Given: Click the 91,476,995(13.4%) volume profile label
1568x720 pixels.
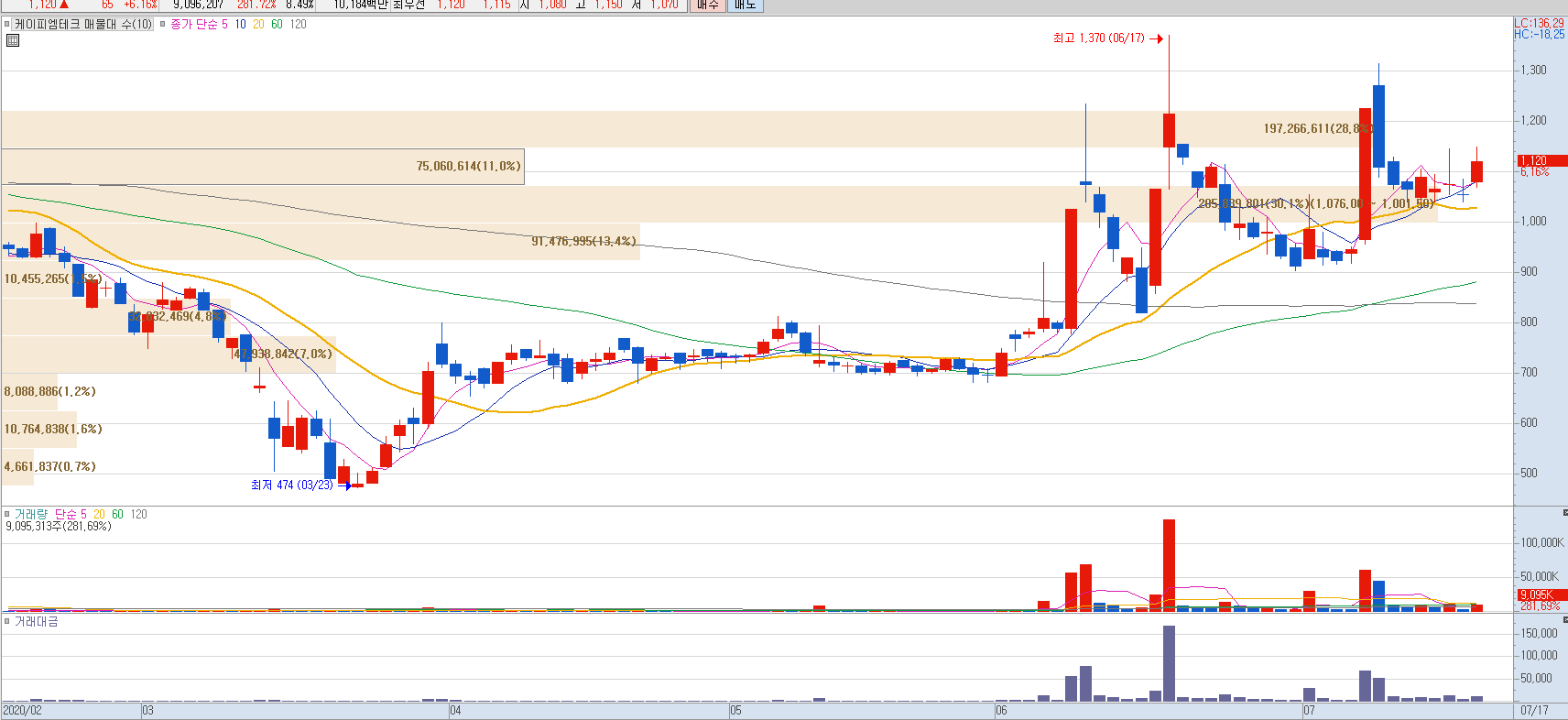Looking at the screenshot, I should [x=583, y=241].
